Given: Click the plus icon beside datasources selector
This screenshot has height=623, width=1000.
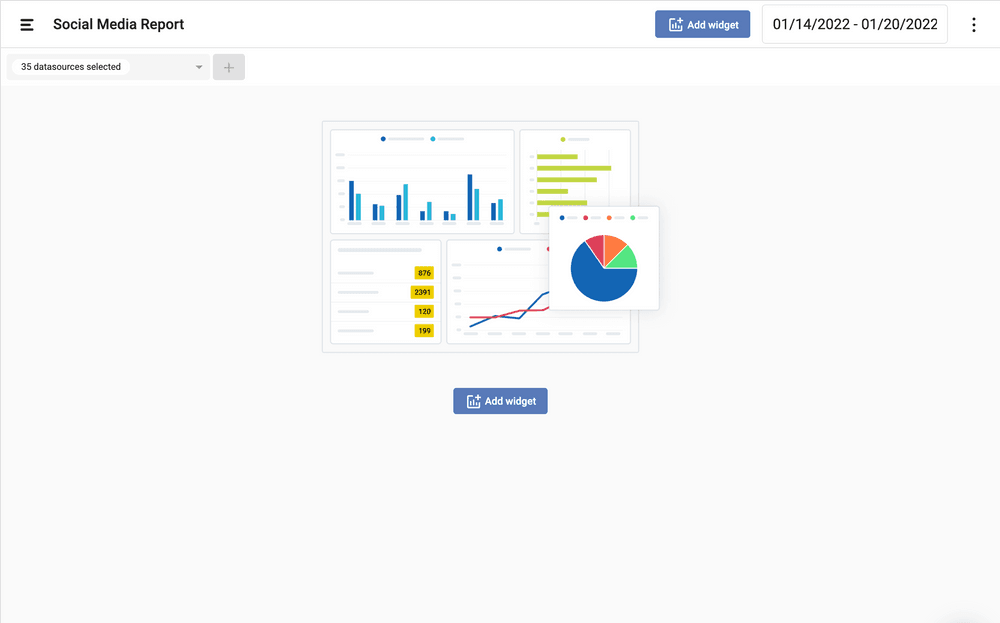Looking at the screenshot, I should (x=229, y=67).
